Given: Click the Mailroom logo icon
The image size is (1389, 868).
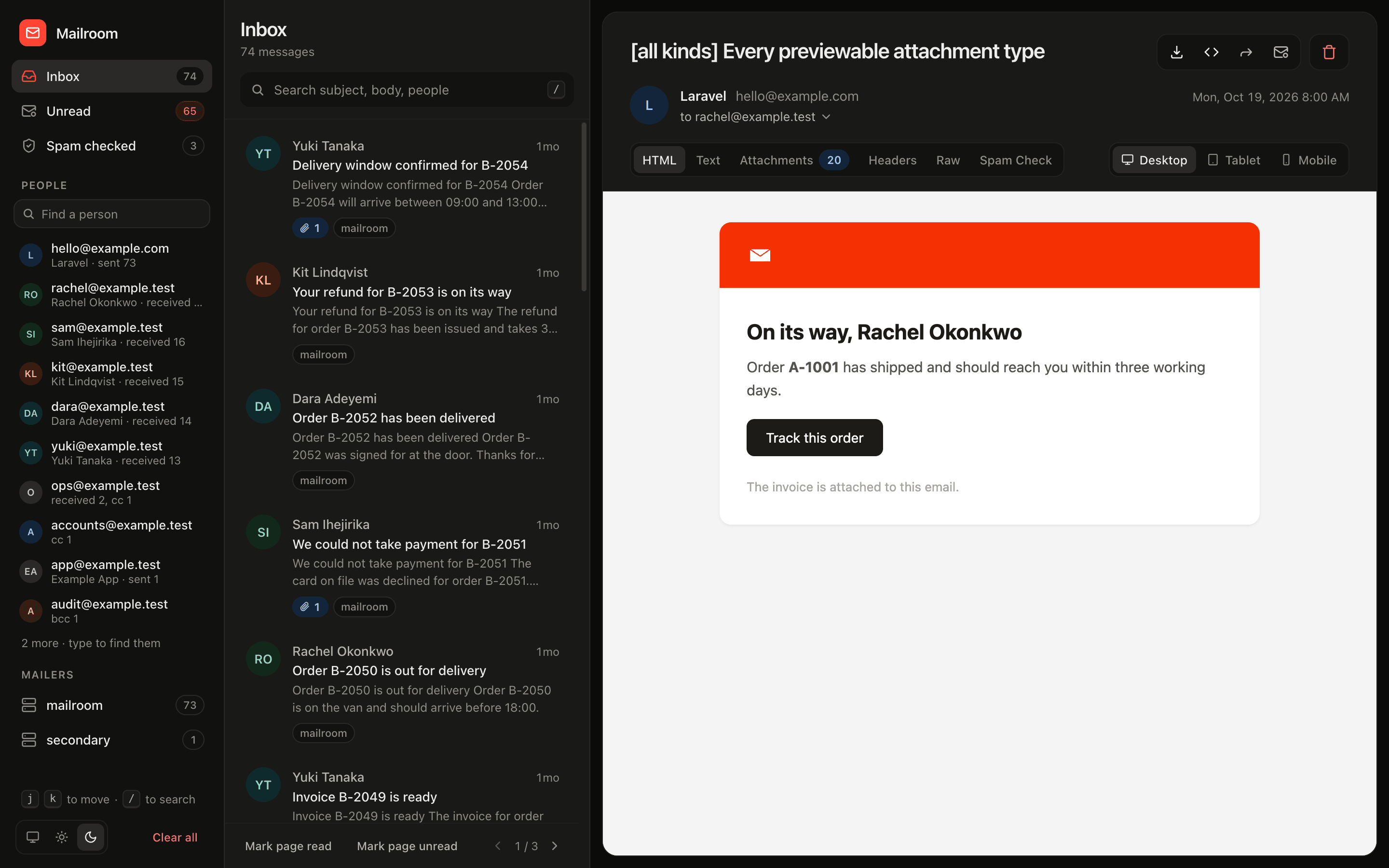Looking at the screenshot, I should click(x=33, y=33).
